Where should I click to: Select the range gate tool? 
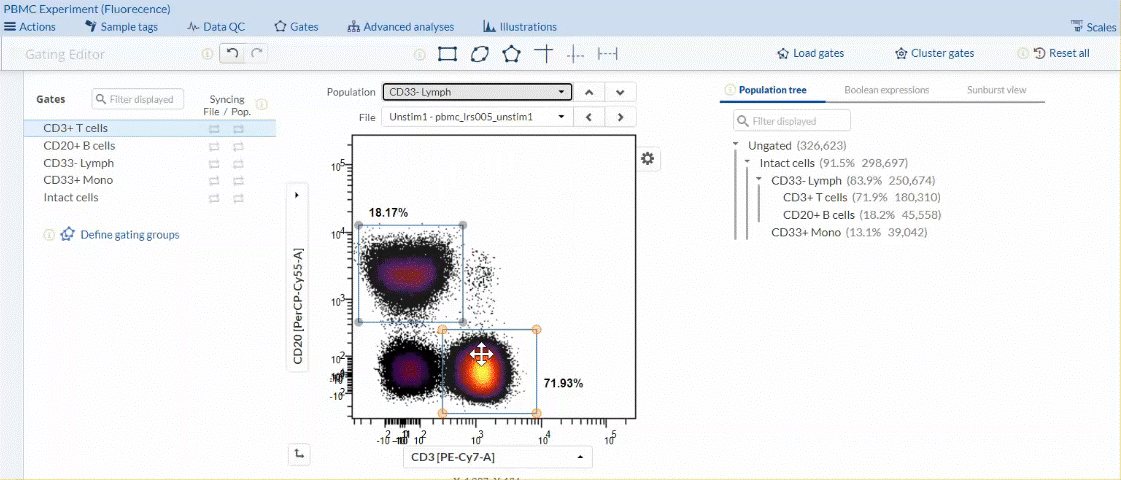click(x=607, y=53)
